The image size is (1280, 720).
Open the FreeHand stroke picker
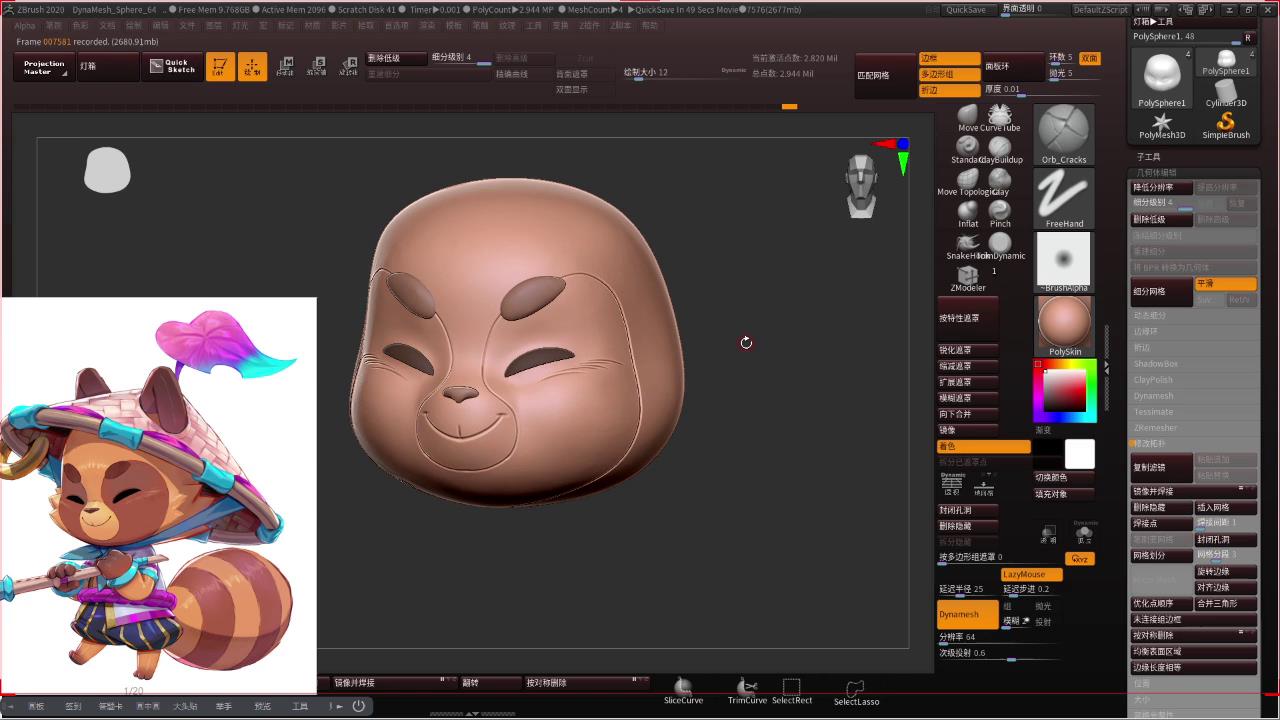tap(1063, 198)
